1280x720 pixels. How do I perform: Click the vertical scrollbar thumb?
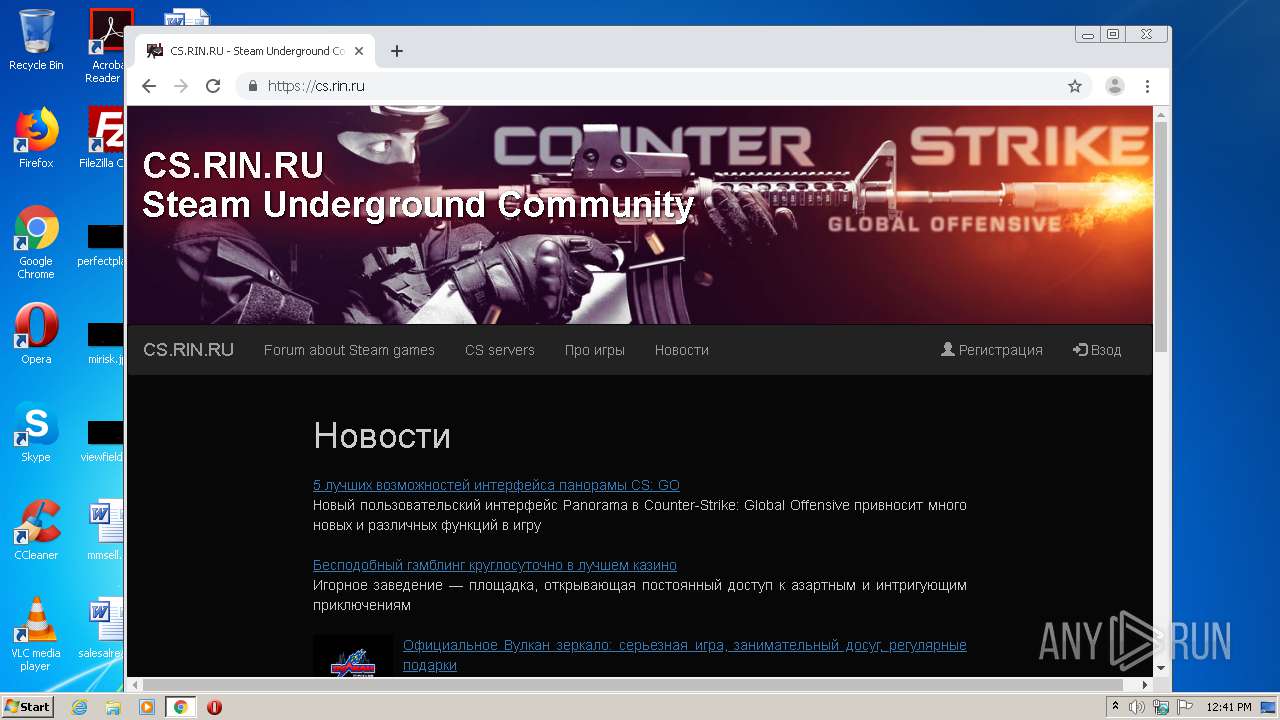point(1161,236)
